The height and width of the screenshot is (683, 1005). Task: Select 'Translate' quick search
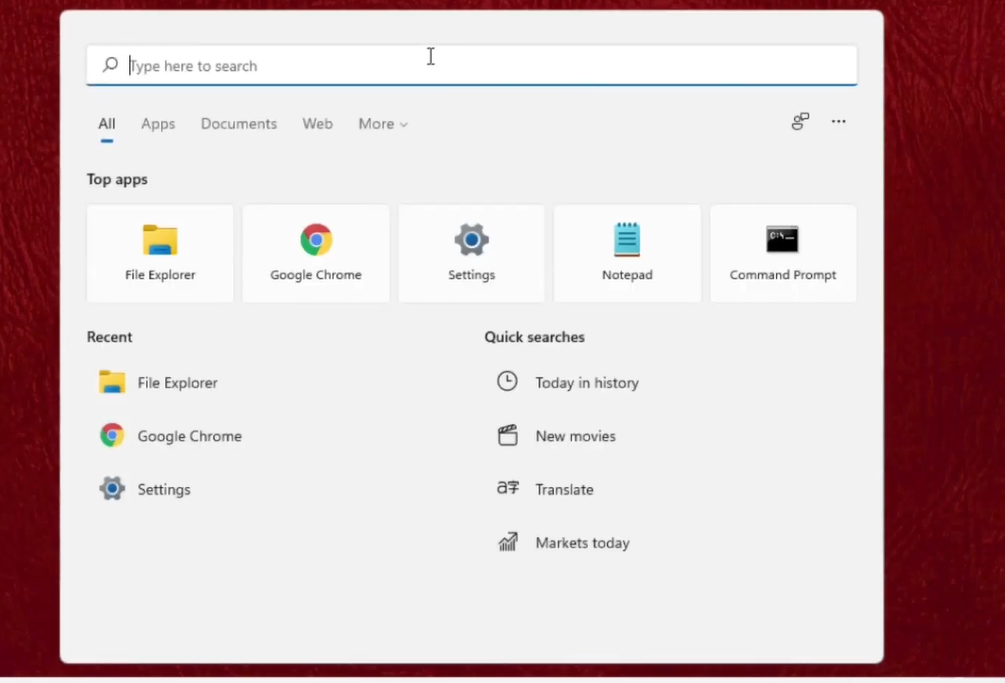[x=565, y=490]
